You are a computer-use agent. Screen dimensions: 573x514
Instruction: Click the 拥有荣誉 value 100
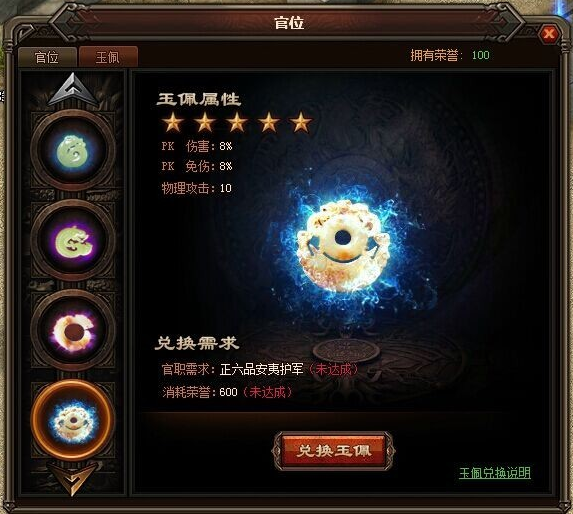coord(481,55)
